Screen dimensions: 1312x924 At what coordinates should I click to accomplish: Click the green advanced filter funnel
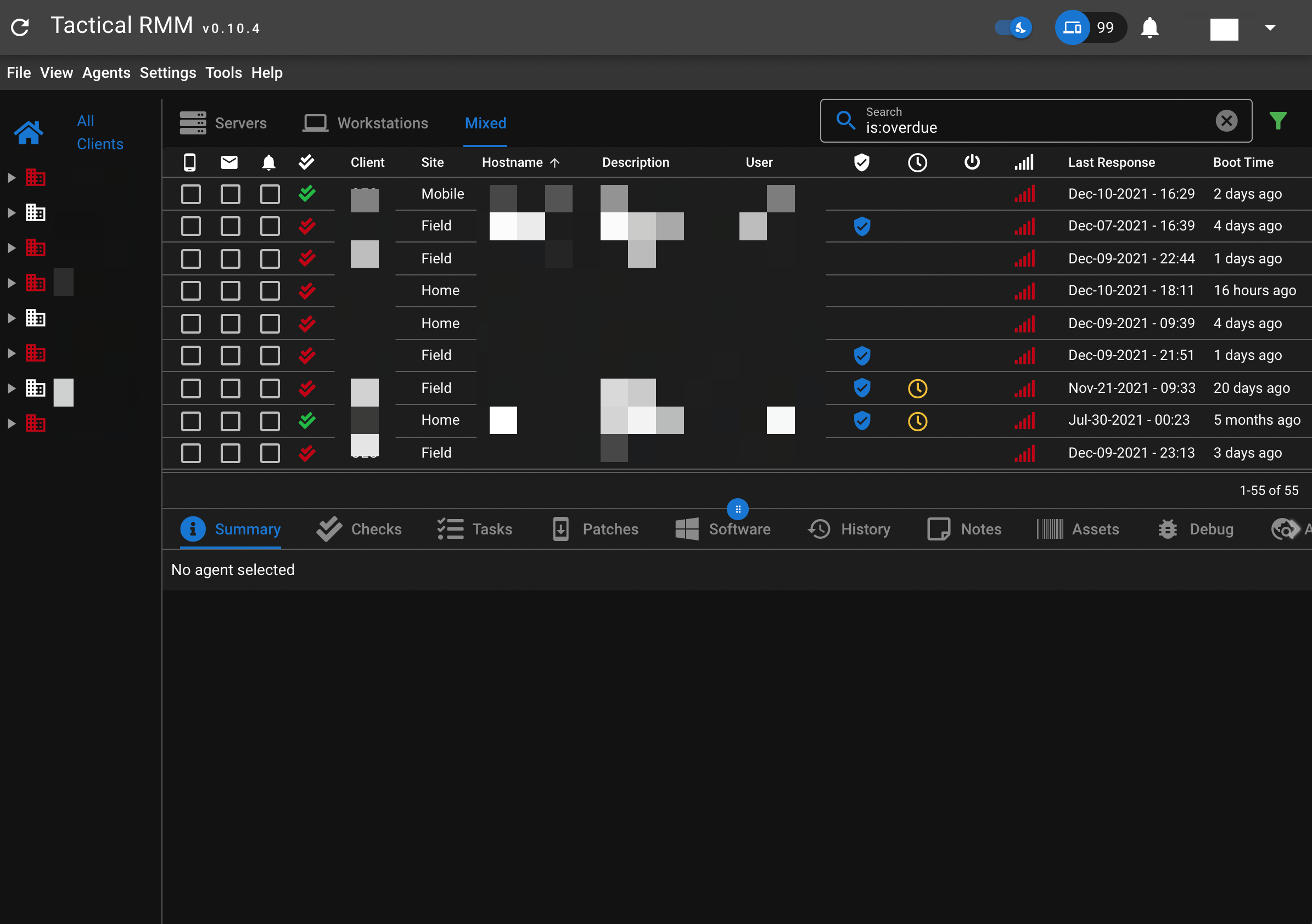pos(1278,121)
